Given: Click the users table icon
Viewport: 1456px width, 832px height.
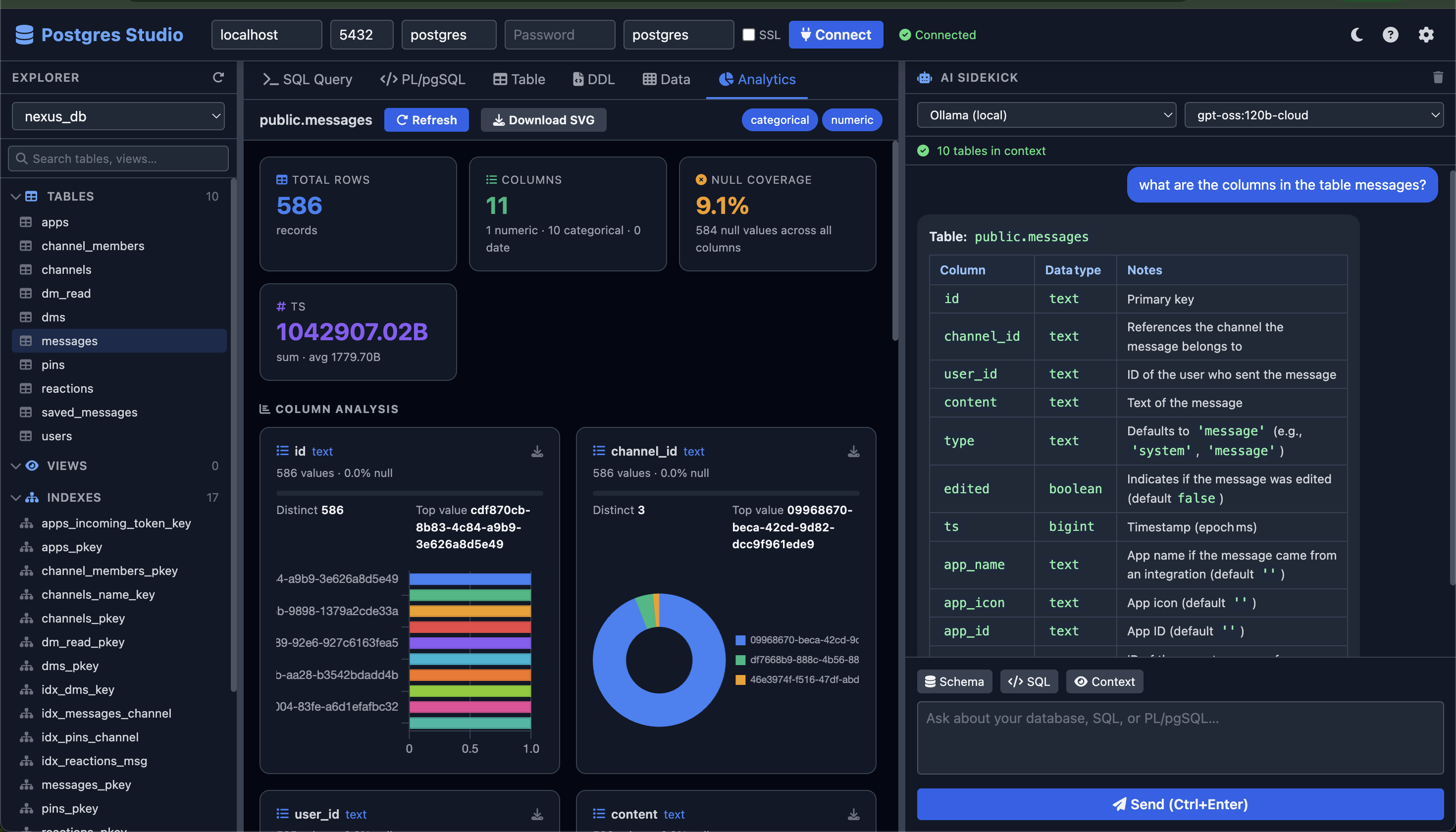Looking at the screenshot, I should pos(26,436).
